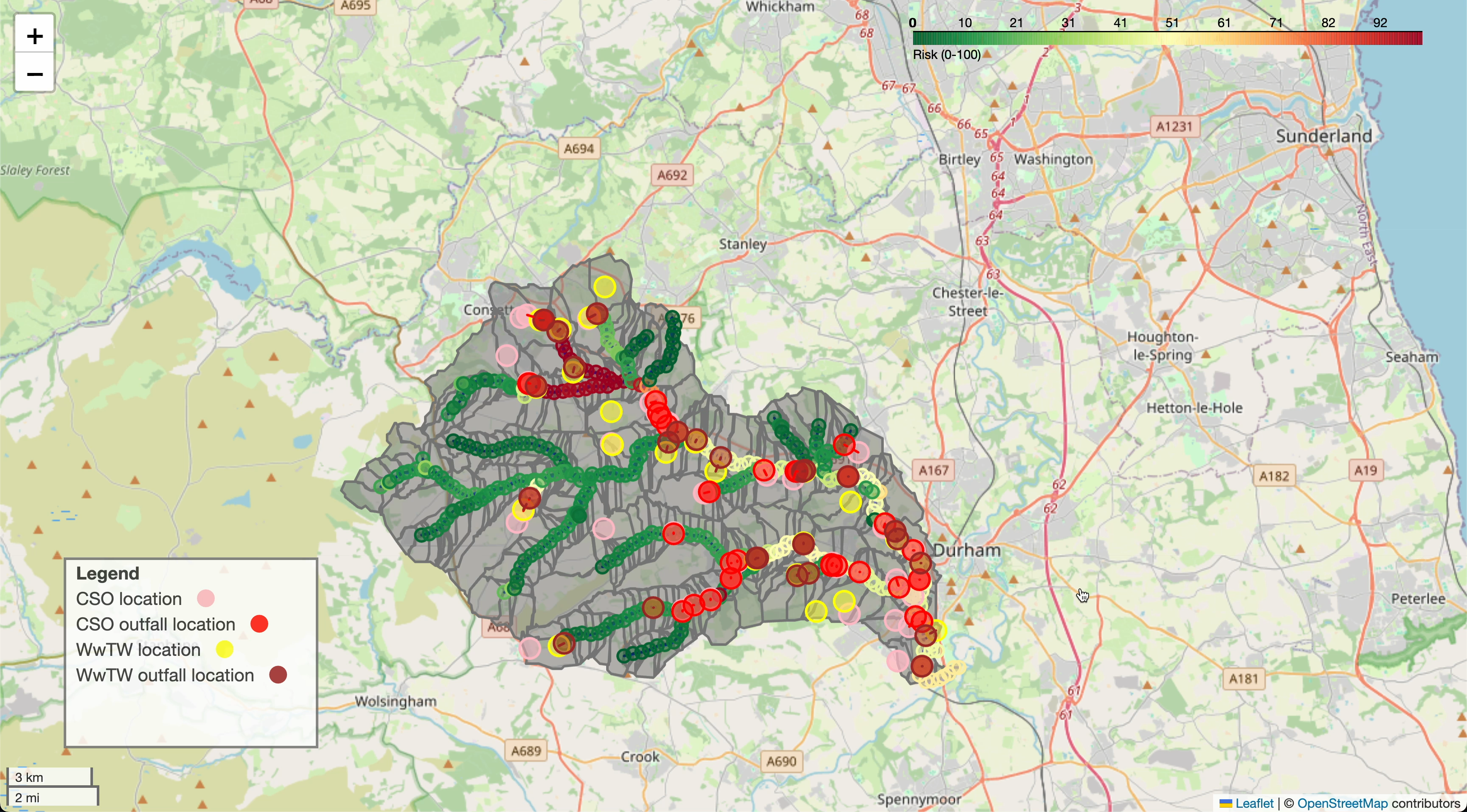The height and width of the screenshot is (812, 1467).
Task: Click the '92' tick on risk scale
Action: click(1380, 23)
